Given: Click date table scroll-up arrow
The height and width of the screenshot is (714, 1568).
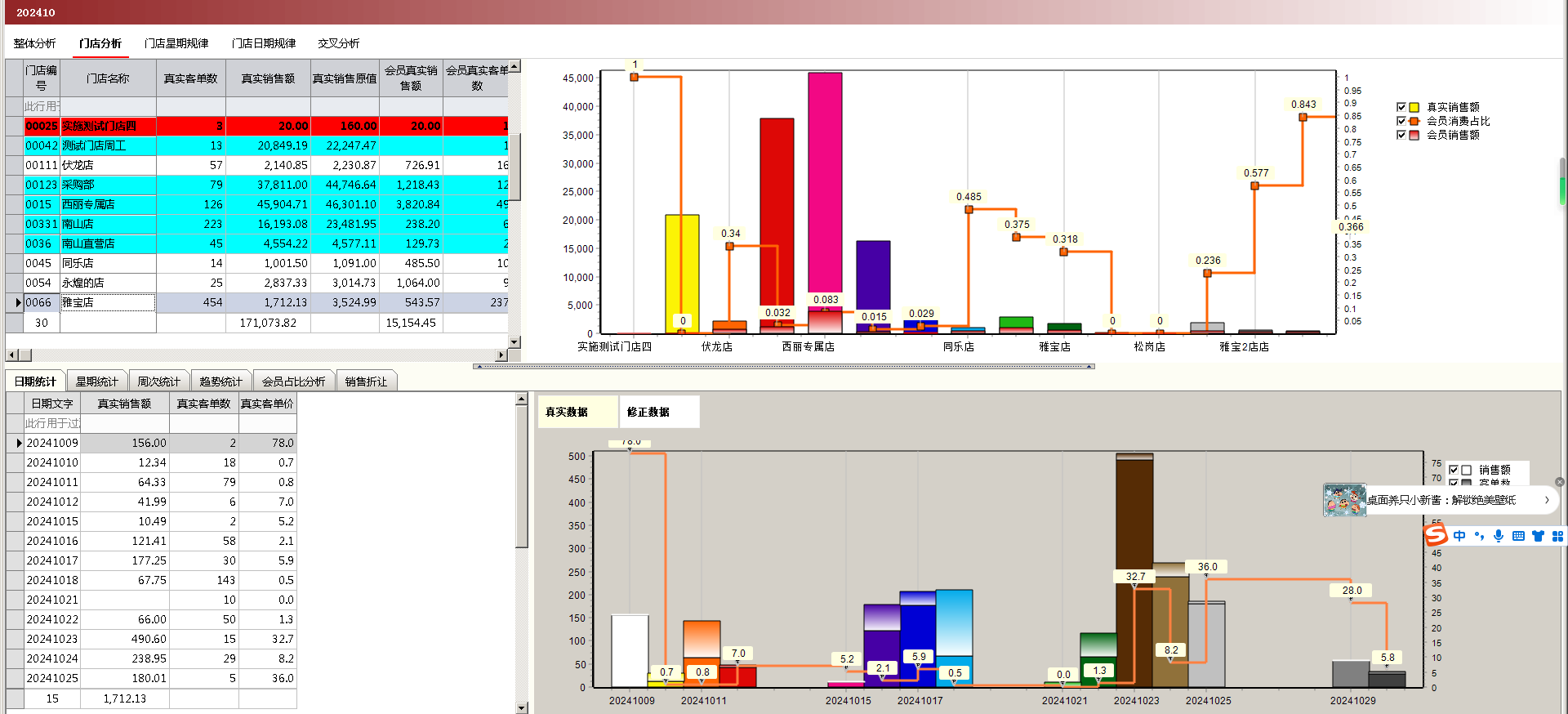Looking at the screenshot, I should pyautogui.click(x=522, y=399).
